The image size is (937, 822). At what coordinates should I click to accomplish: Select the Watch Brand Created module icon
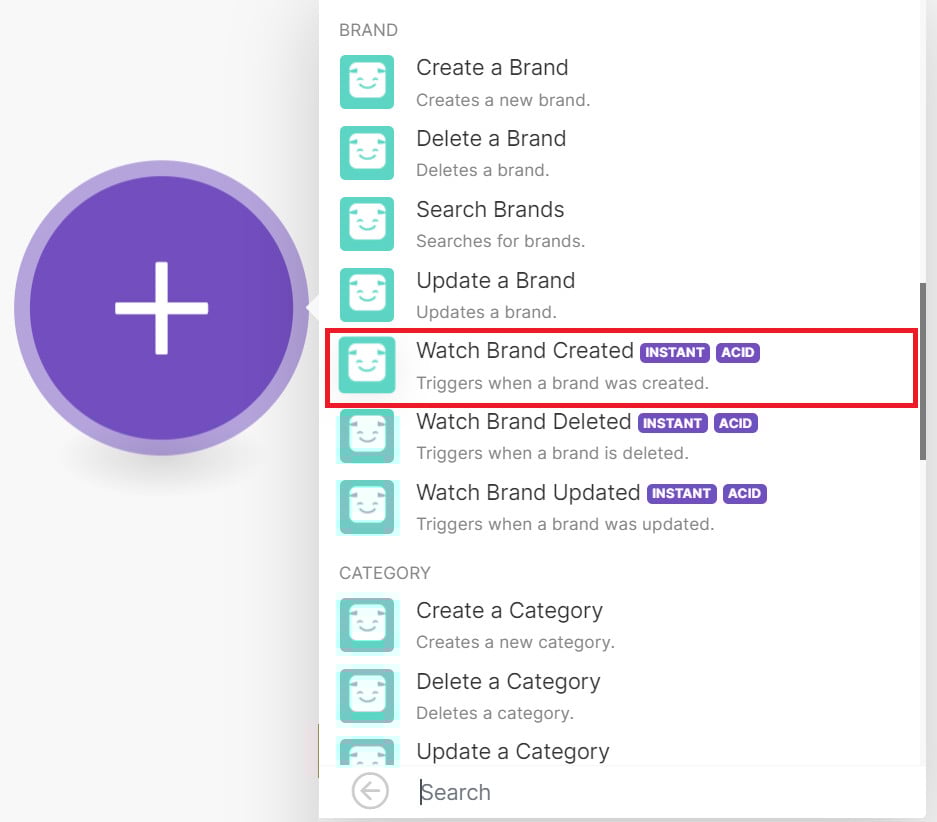(x=367, y=365)
